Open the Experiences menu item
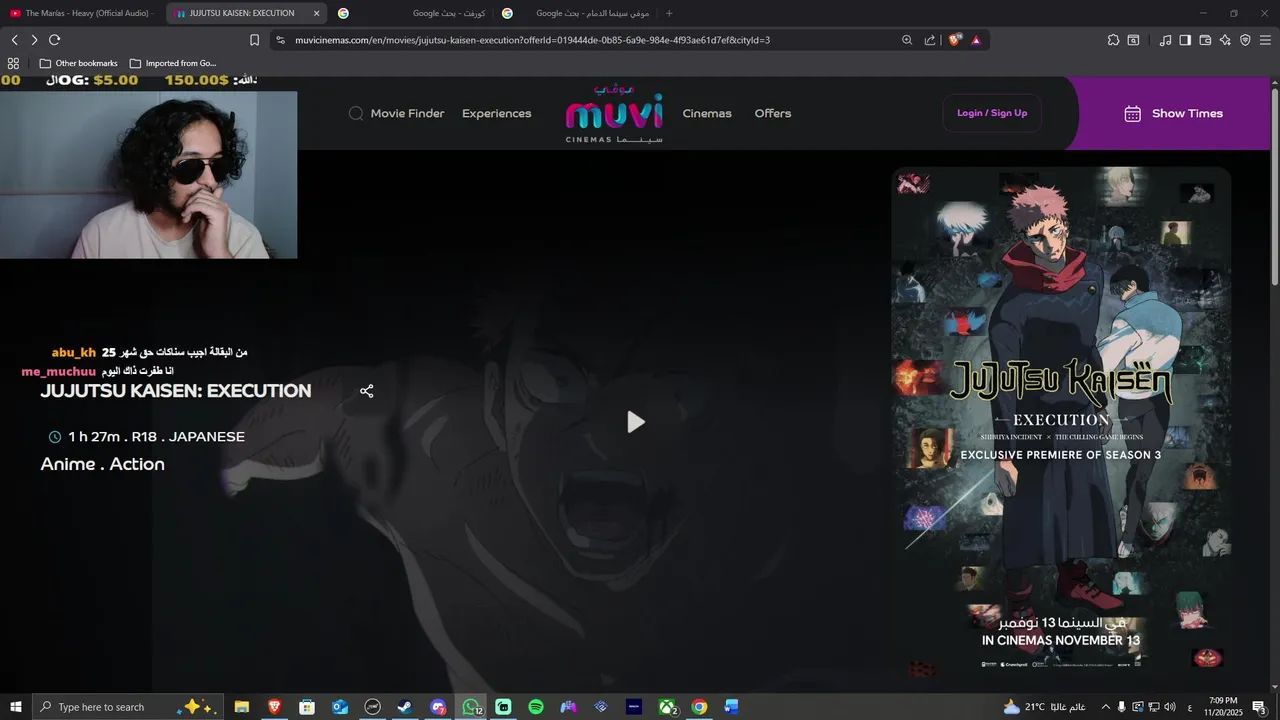 496,113
